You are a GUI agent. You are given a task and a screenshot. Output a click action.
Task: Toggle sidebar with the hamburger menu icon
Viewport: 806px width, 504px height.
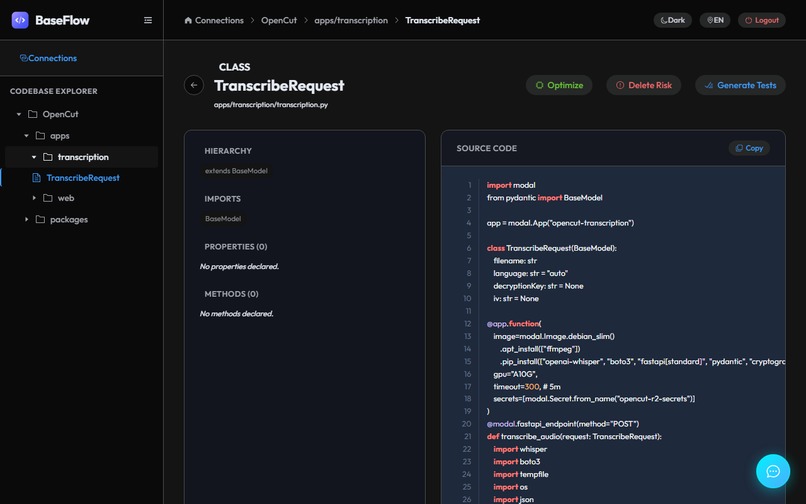[148, 20]
